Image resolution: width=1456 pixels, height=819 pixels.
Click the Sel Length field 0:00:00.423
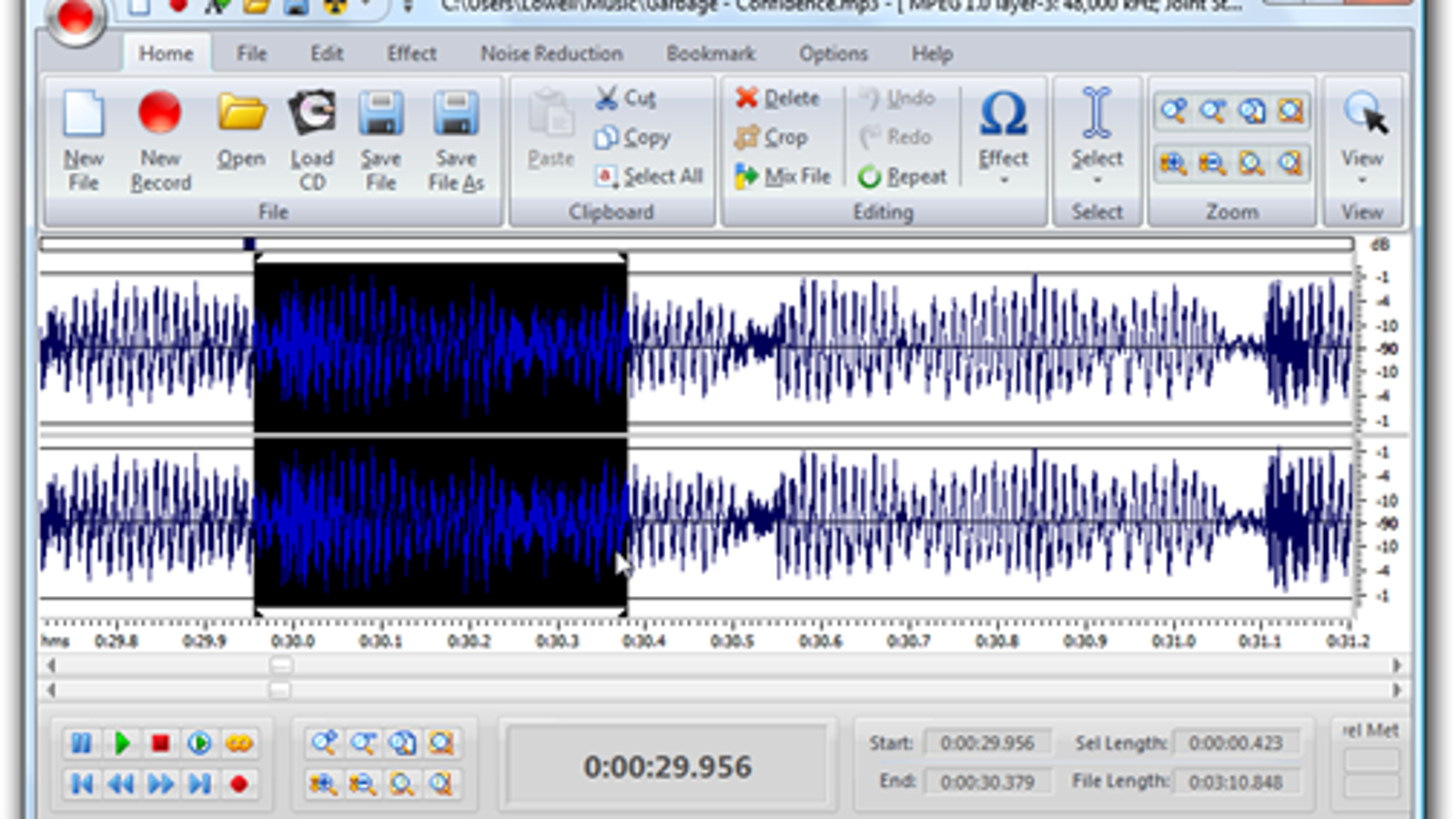[x=1236, y=743]
